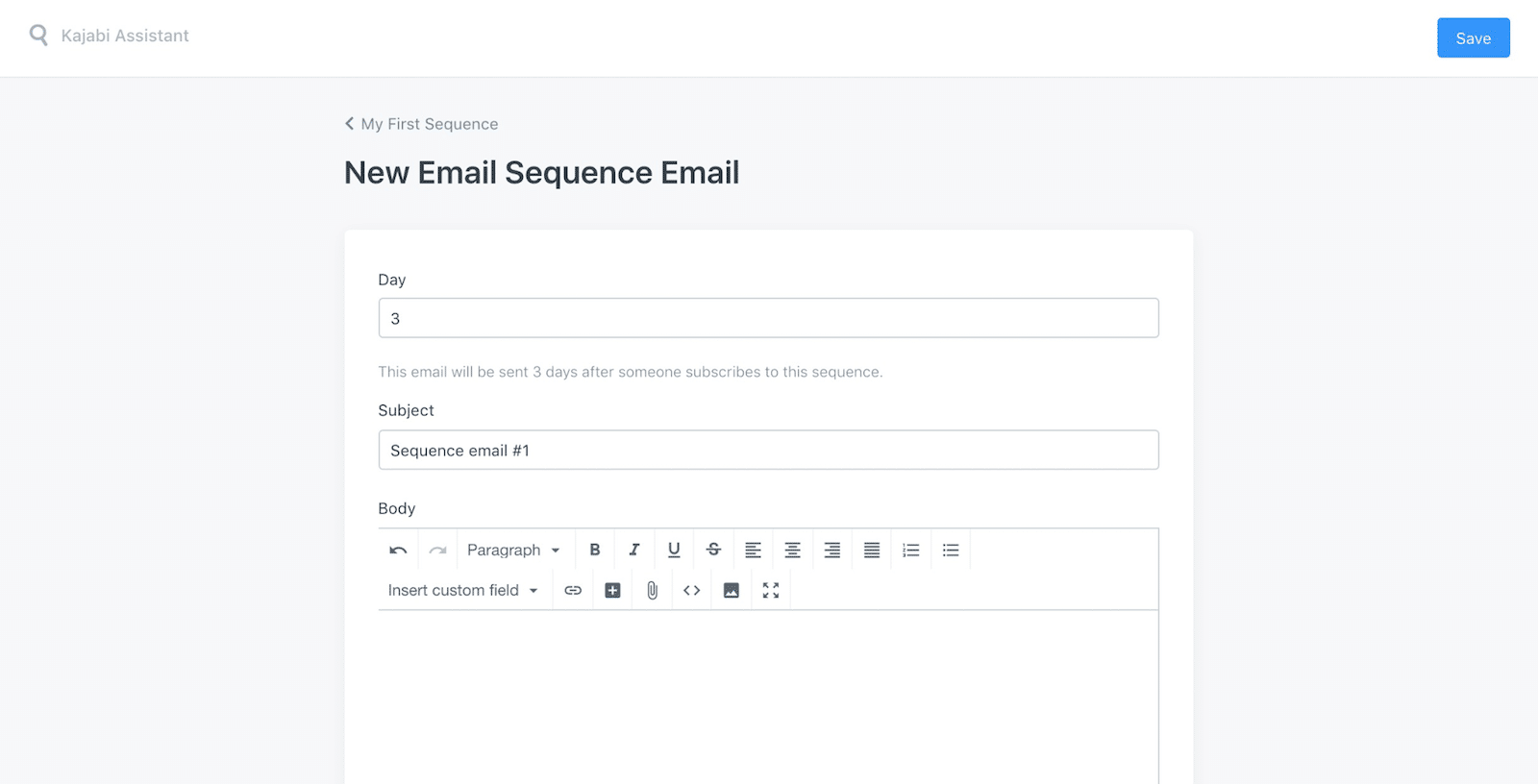This screenshot has height=784, width=1538.
Task: Click the 'Body' field label
Action: tap(396, 508)
